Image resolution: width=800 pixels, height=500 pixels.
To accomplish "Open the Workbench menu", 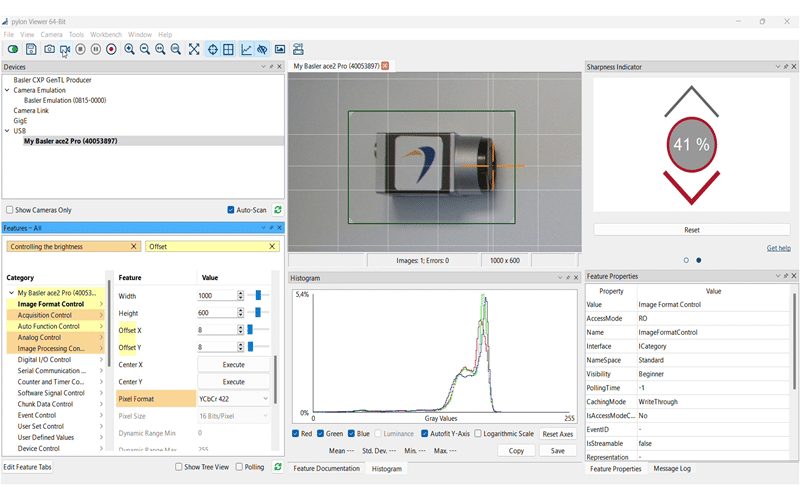I will coord(106,35).
